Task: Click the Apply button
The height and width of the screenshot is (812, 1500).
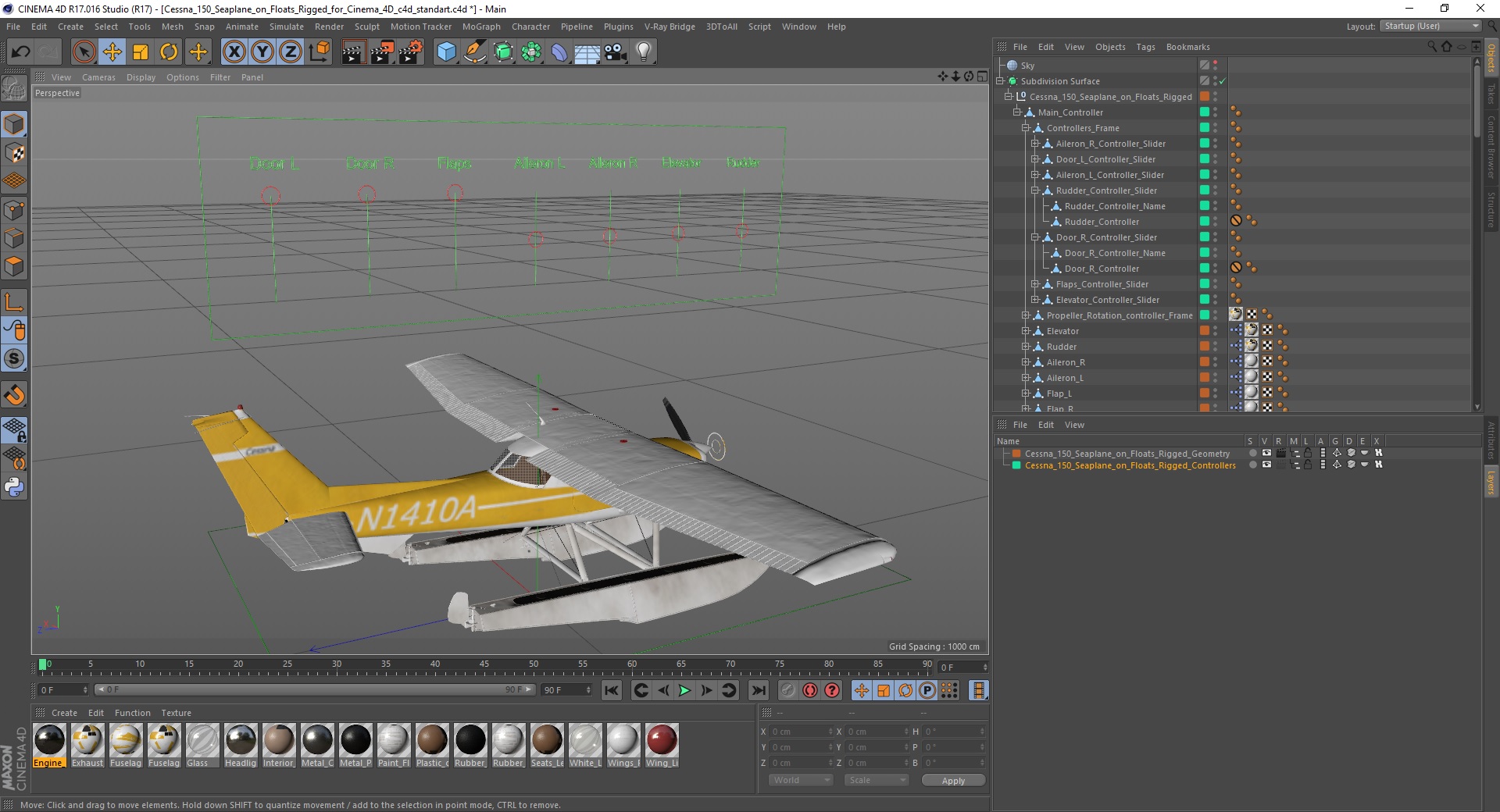Action: click(x=953, y=781)
